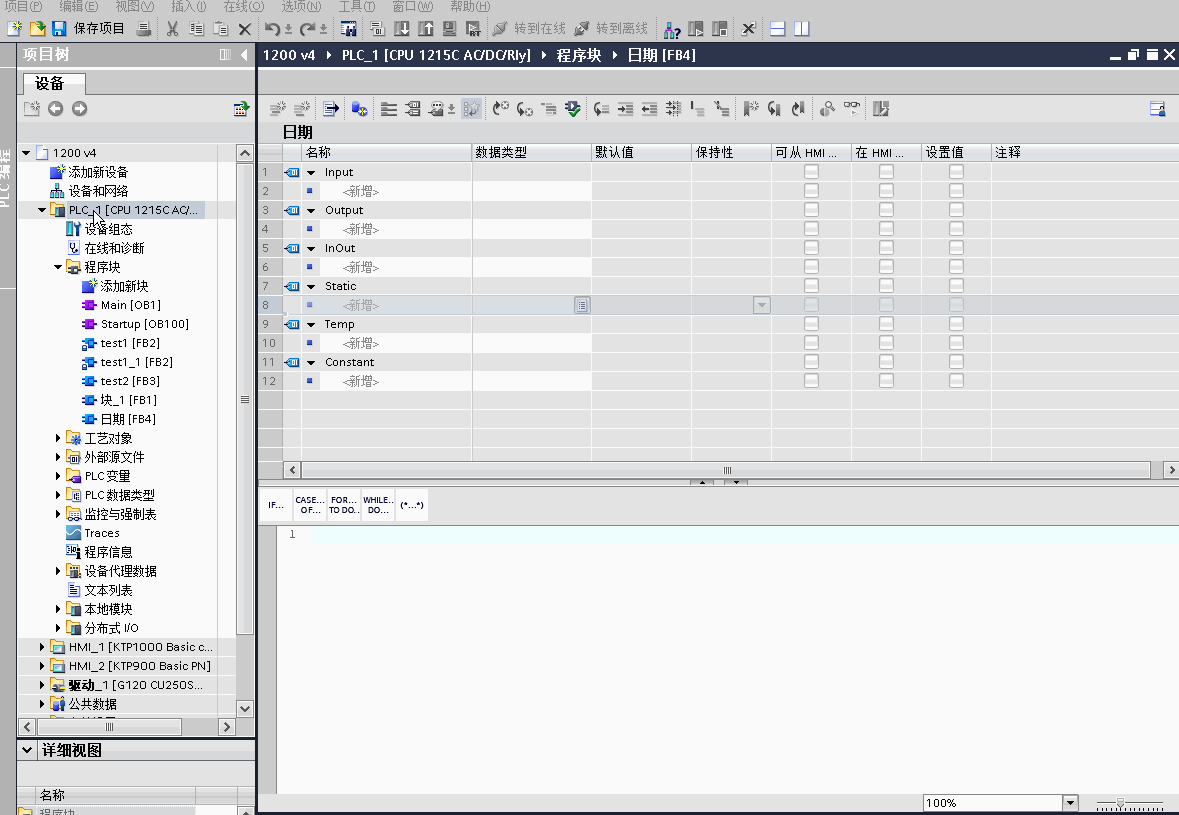Outdent text icon in editor toolbar
The image size is (1179, 815).
click(650, 108)
